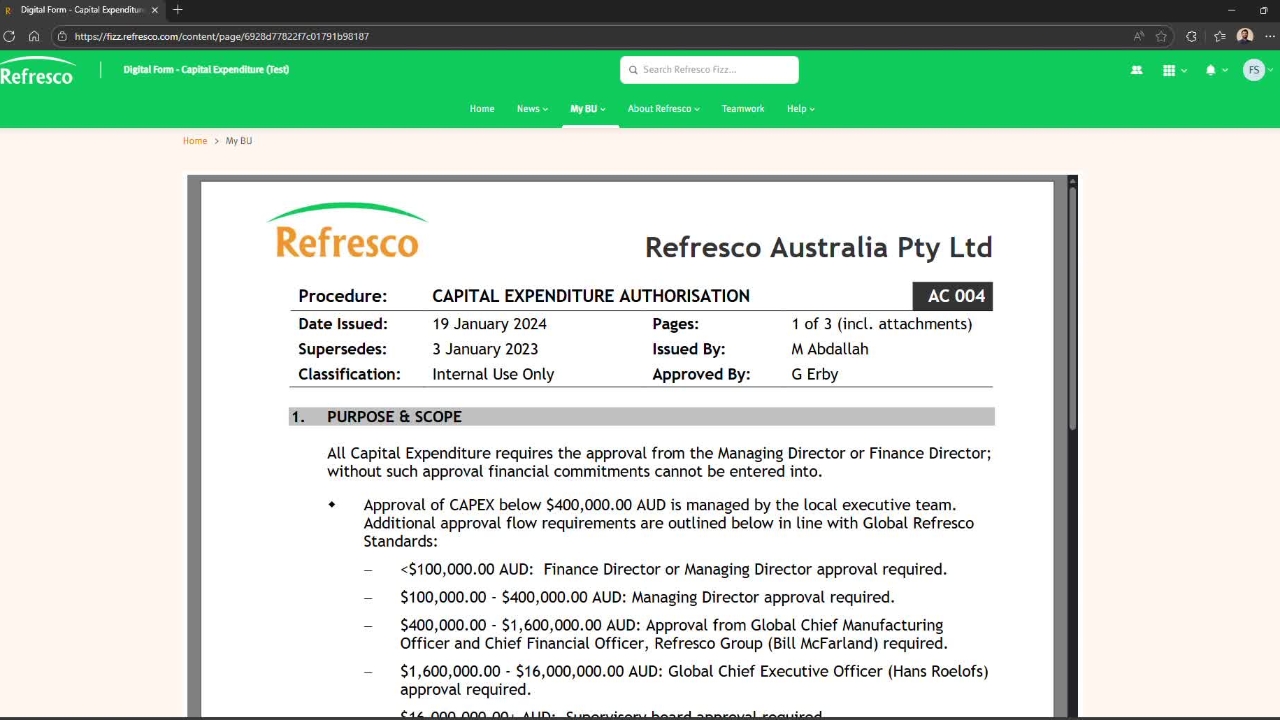Screen dimensions: 1280x720
Task: Go to the Home navigation item
Action: [x=482, y=109]
